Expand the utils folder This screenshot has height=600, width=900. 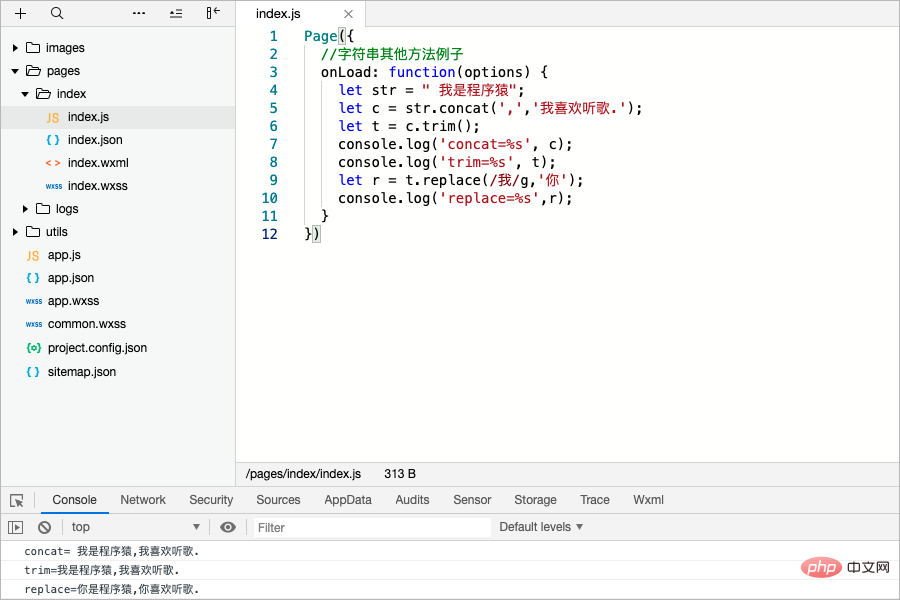(x=16, y=232)
